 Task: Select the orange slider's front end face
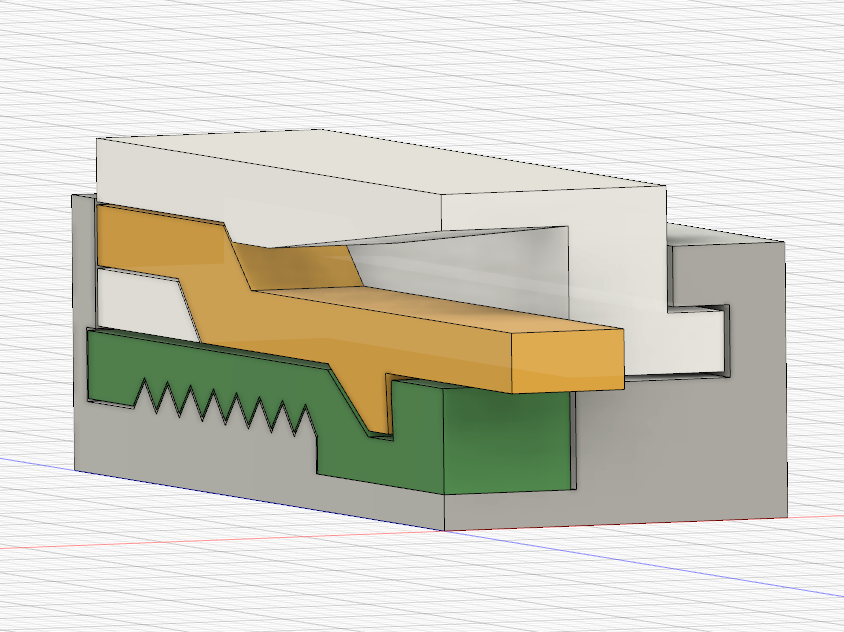click(567, 359)
